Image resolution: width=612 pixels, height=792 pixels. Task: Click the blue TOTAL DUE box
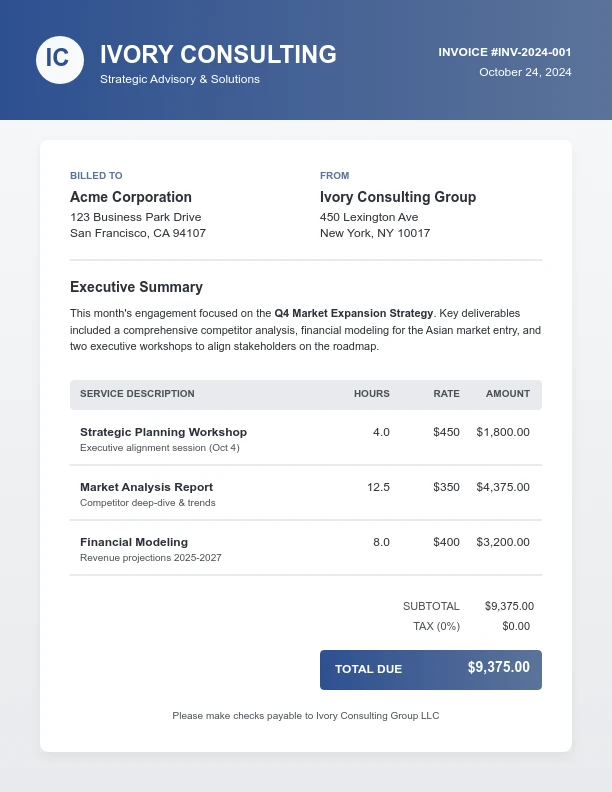tap(430, 669)
